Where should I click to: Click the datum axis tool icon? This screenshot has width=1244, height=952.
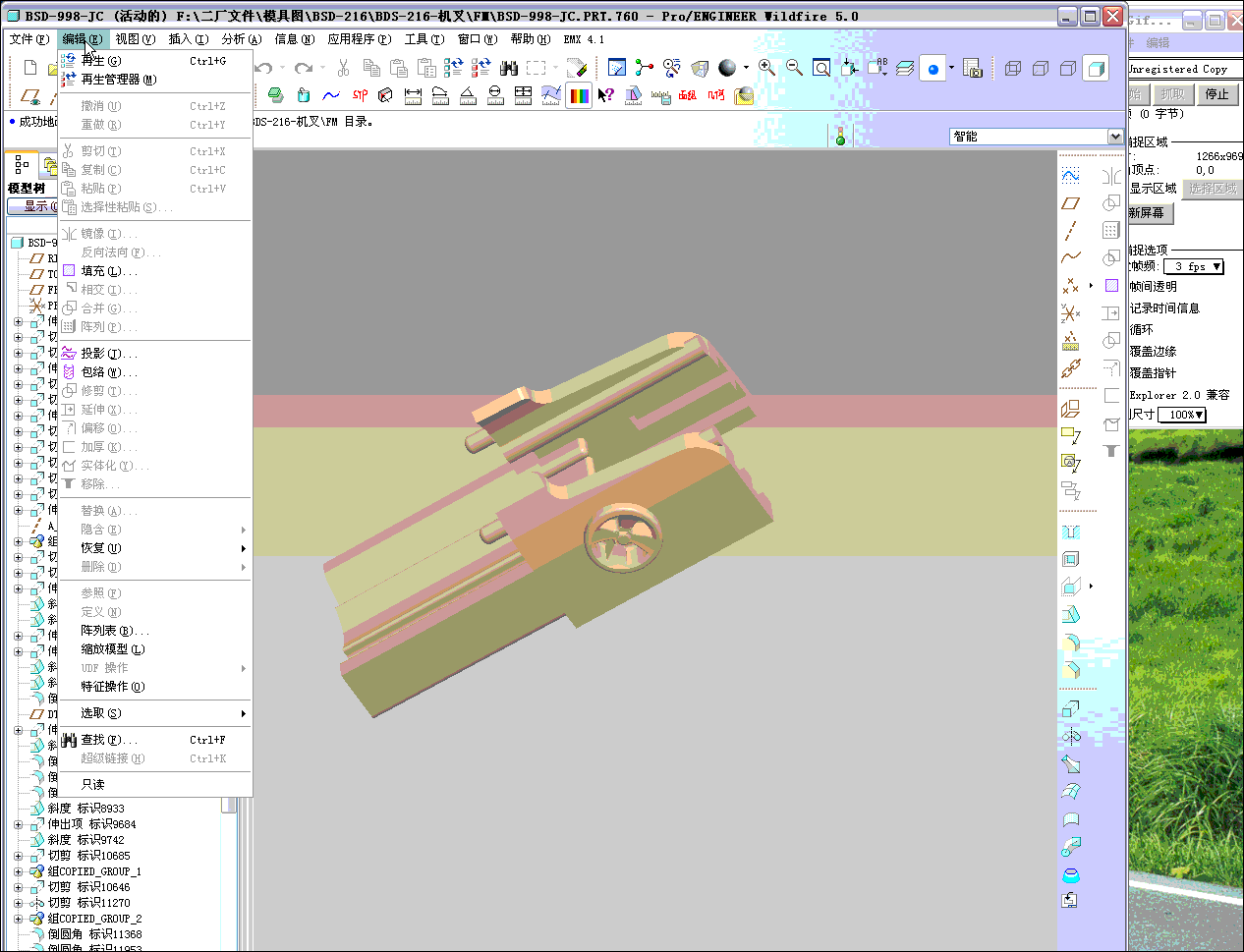click(x=1071, y=231)
